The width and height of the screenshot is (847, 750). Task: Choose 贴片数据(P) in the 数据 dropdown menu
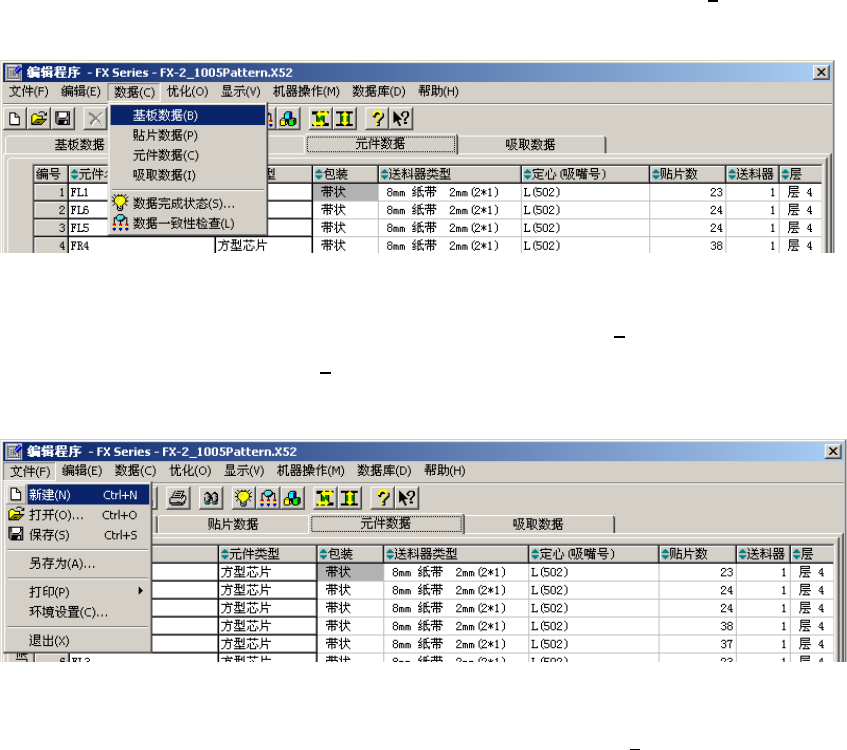(187, 135)
